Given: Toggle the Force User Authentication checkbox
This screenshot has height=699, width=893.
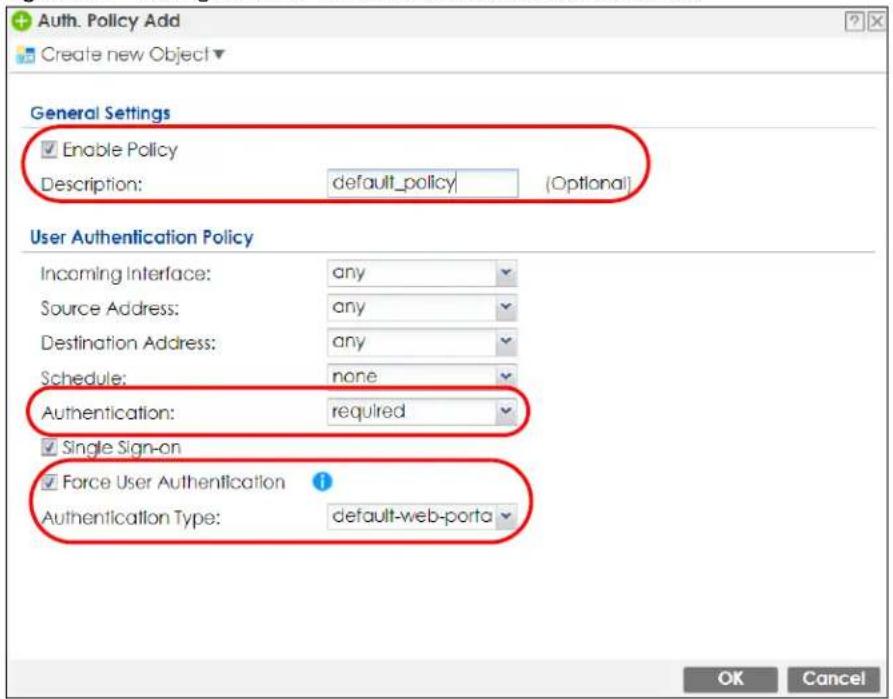Looking at the screenshot, I should pyautogui.click(x=49, y=482).
